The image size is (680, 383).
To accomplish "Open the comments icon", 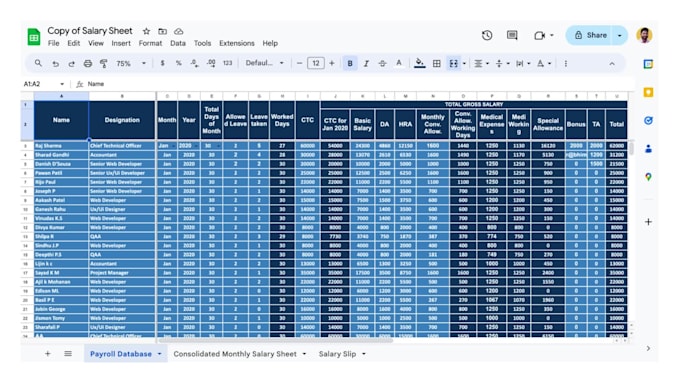I will click(512, 35).
